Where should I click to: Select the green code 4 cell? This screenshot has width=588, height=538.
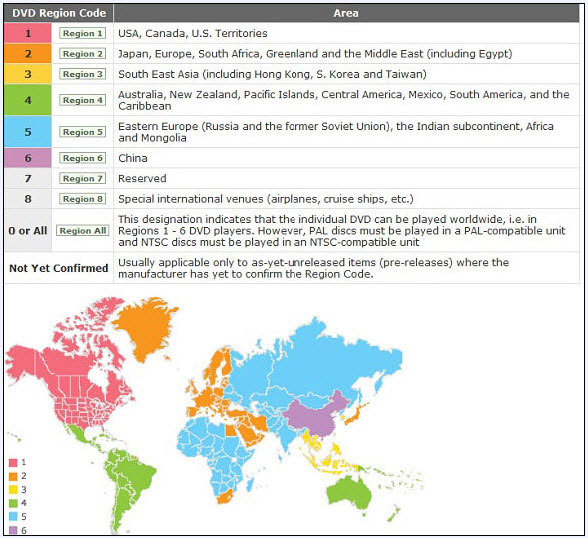pyautogui.click(x=28, y=100)
